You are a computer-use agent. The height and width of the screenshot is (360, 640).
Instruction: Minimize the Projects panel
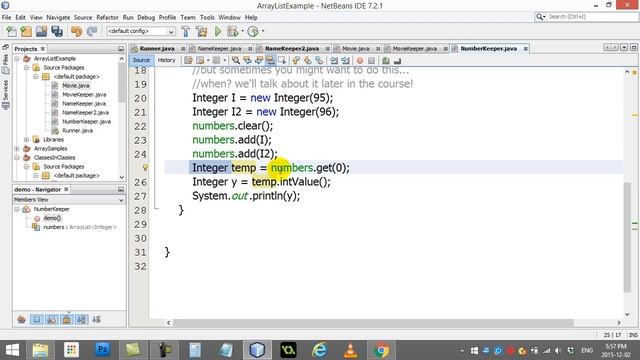[x=121, y=49]
